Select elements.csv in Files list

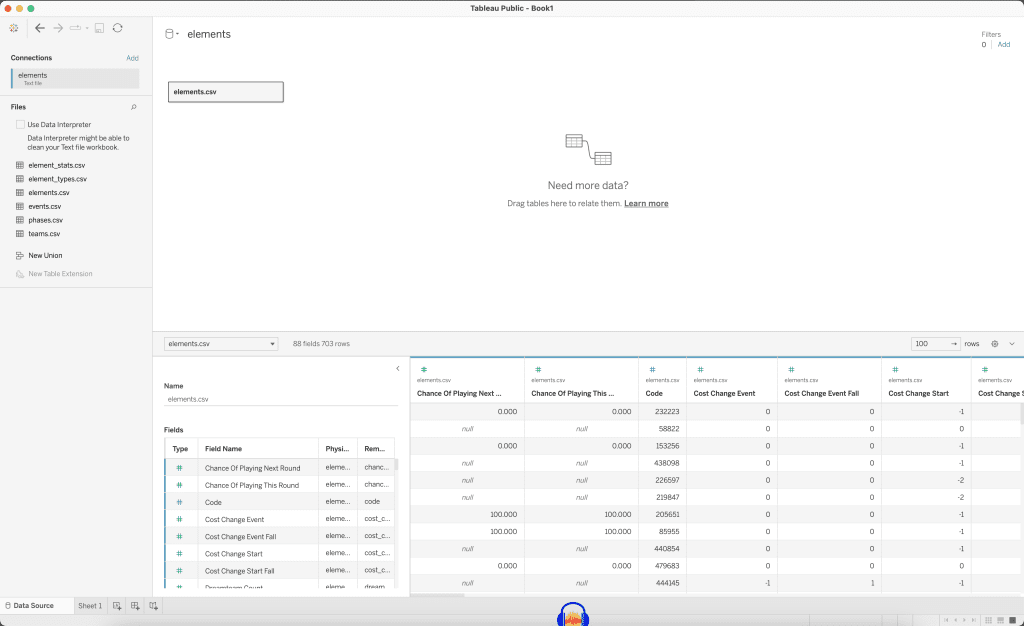(x=49, y=193)
